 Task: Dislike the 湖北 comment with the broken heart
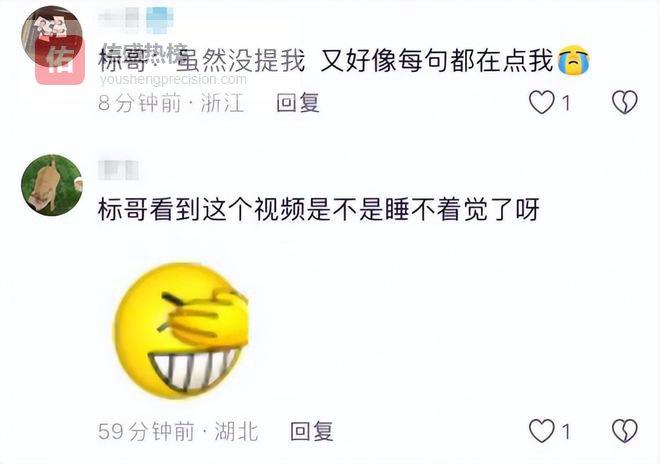625,431
